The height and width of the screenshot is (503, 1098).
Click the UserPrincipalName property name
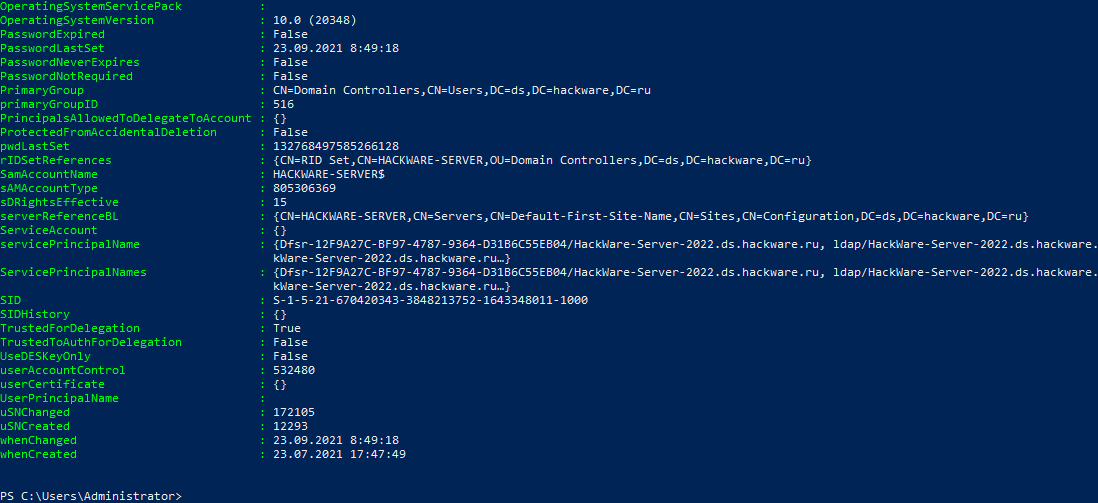pyautogui.click(x=59, y=398)
